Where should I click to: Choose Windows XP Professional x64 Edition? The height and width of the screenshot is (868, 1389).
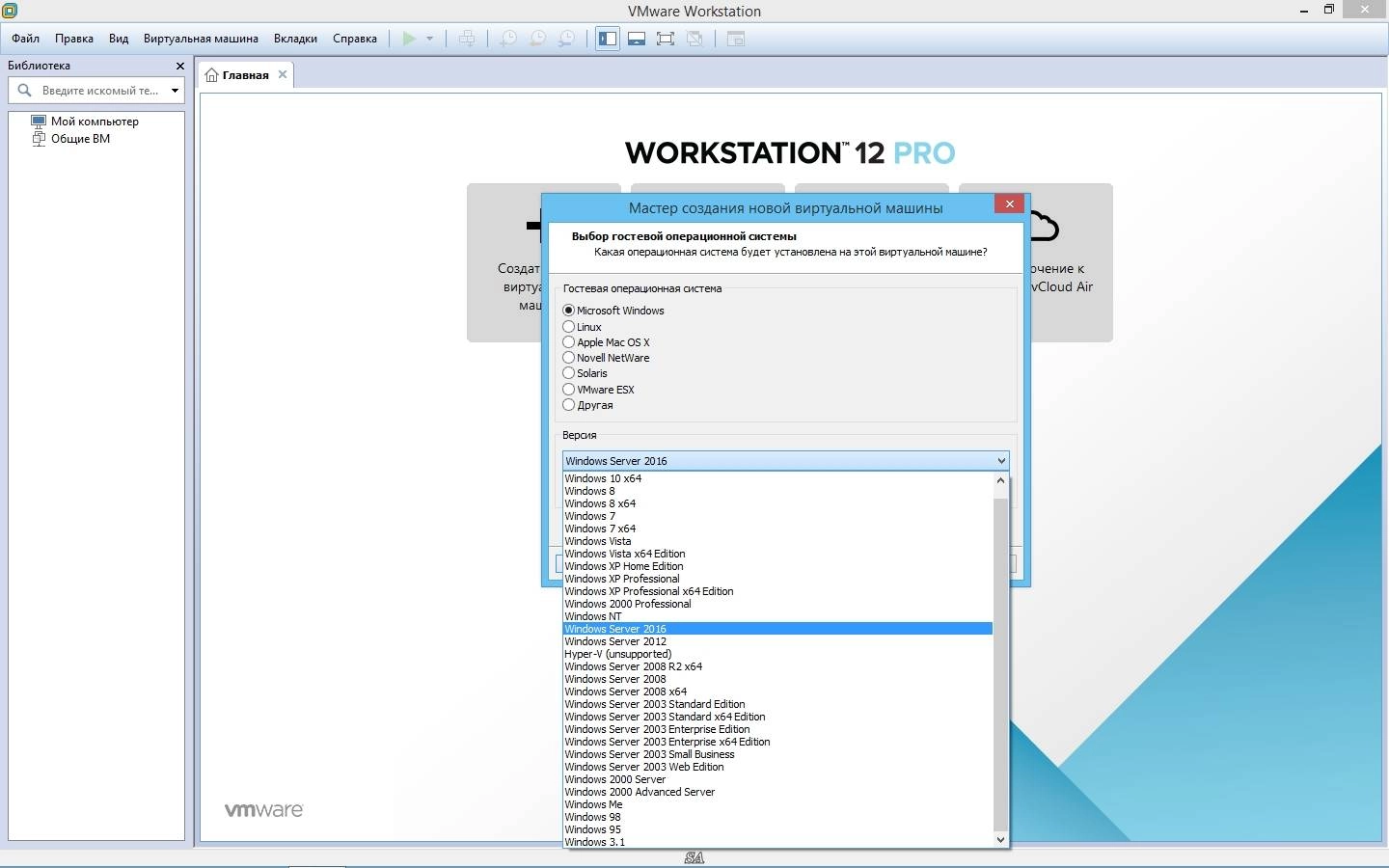[777, 591]
